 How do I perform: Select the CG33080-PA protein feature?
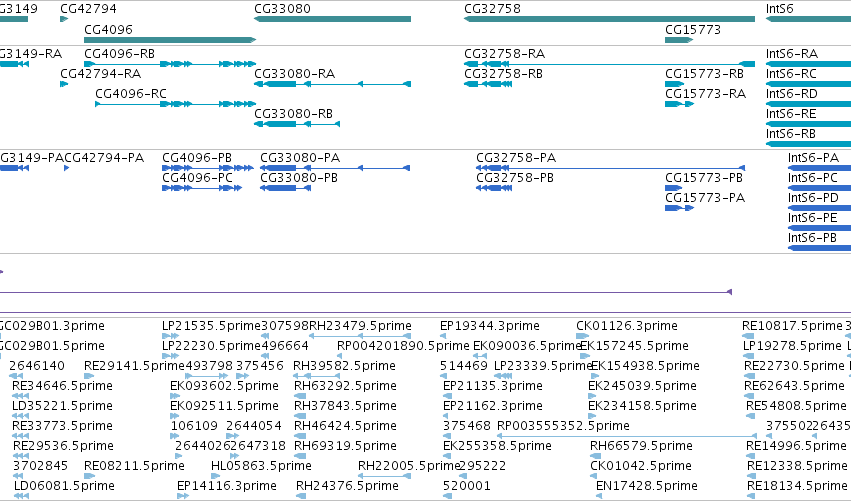pyautogui.click(x=335, y=168)
